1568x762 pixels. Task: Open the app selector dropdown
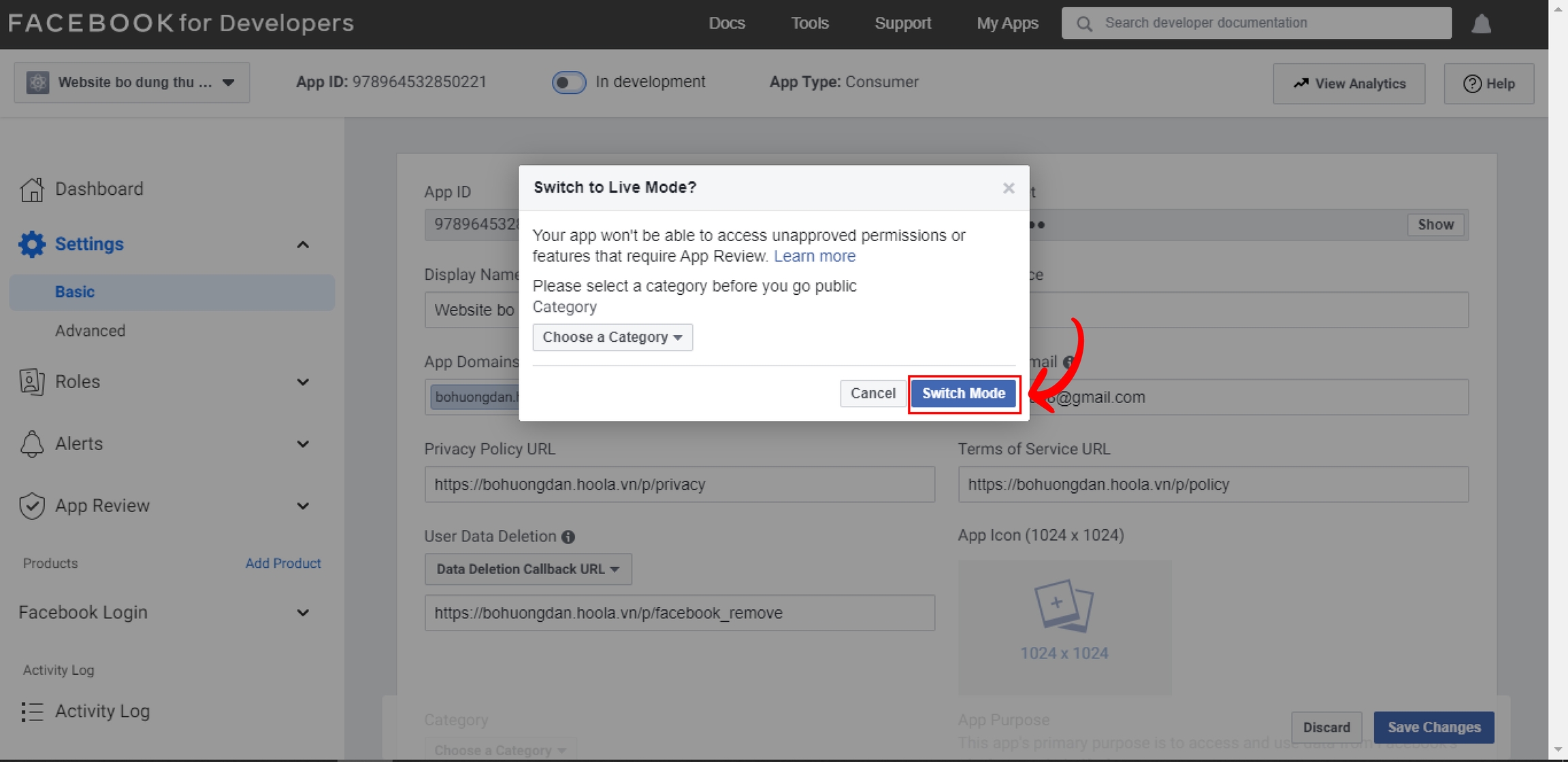click(x=132, y=83)
